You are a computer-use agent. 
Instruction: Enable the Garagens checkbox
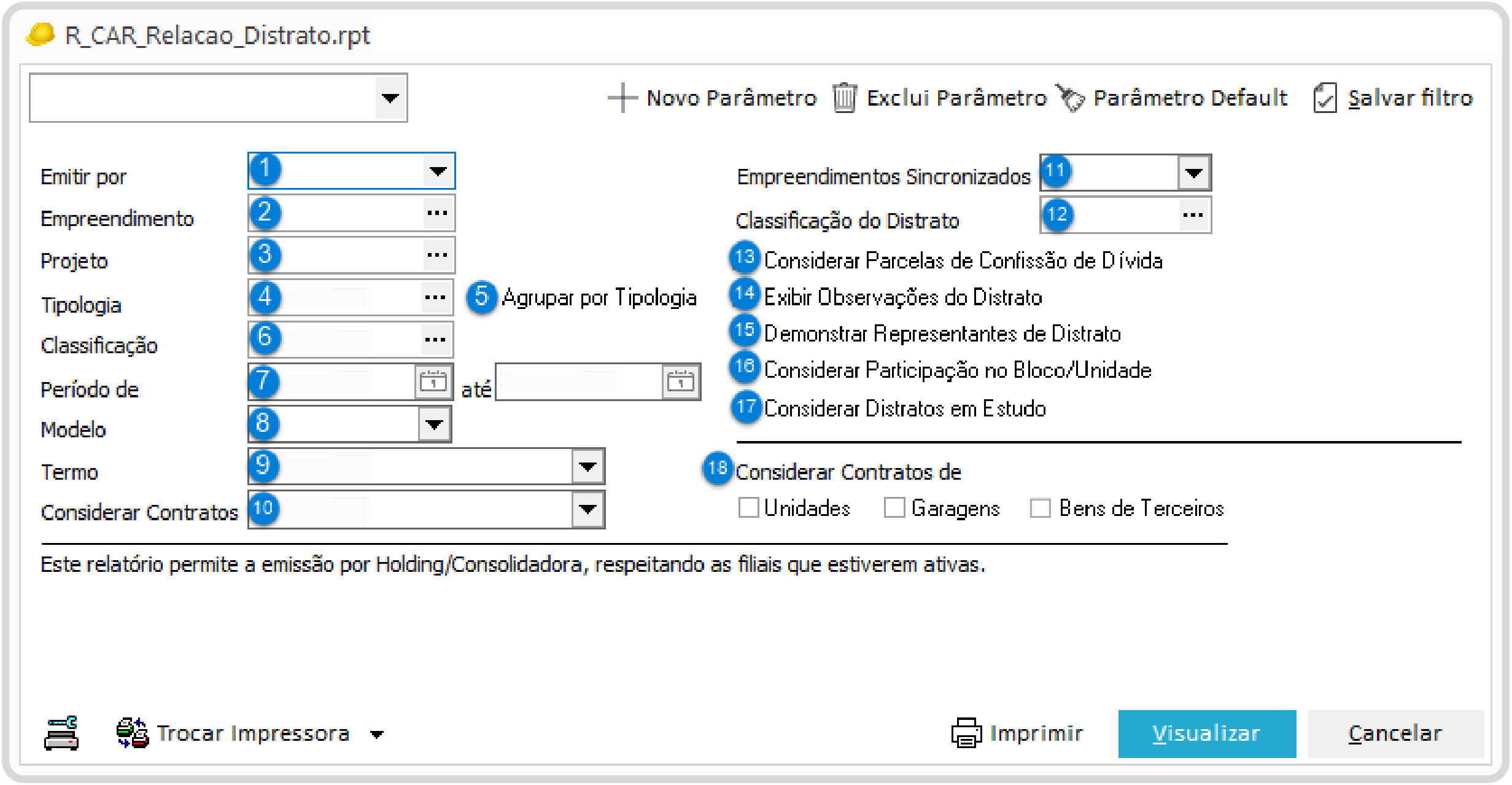tap(894, 508)
